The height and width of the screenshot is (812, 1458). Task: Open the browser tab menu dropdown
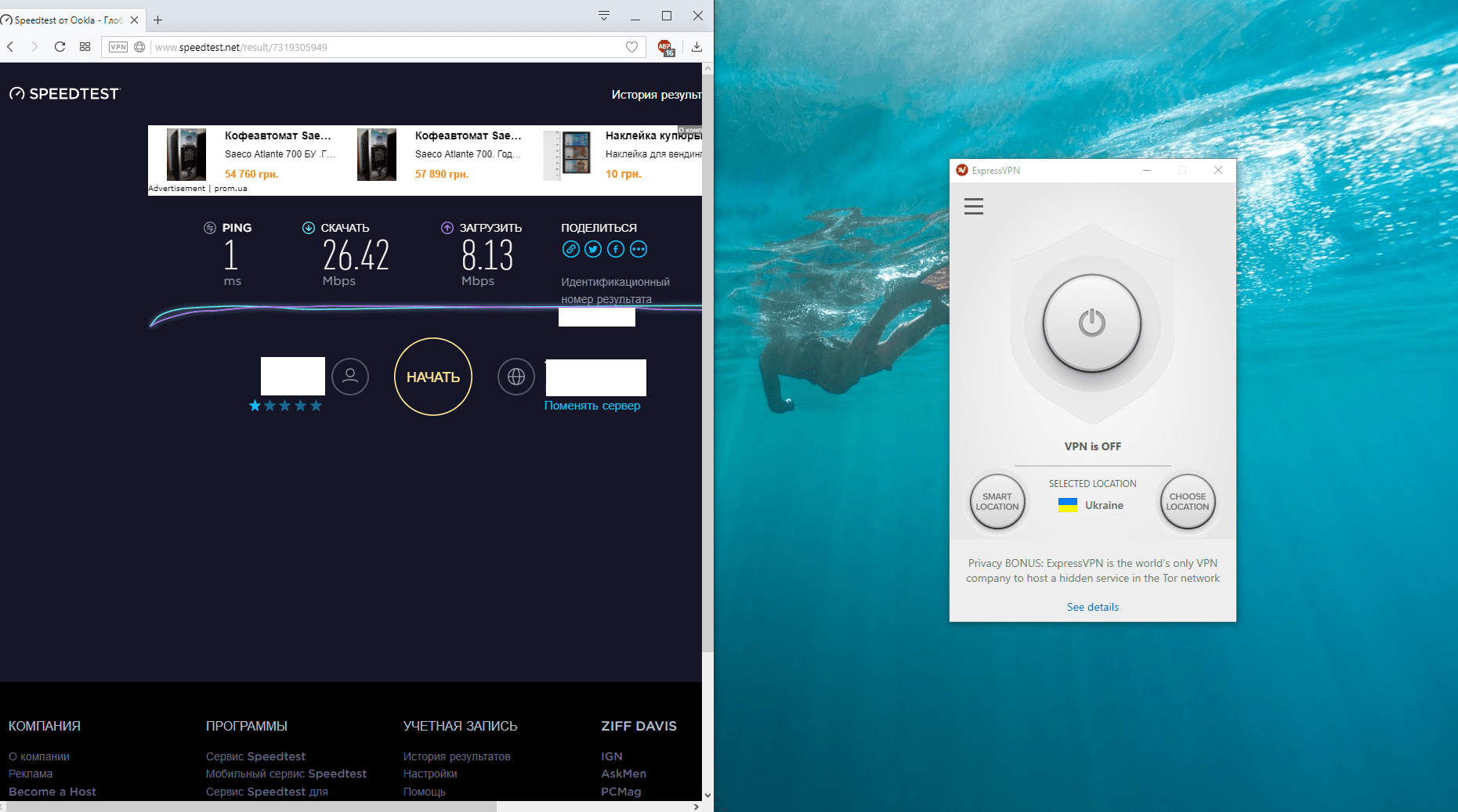pos(603,16)
